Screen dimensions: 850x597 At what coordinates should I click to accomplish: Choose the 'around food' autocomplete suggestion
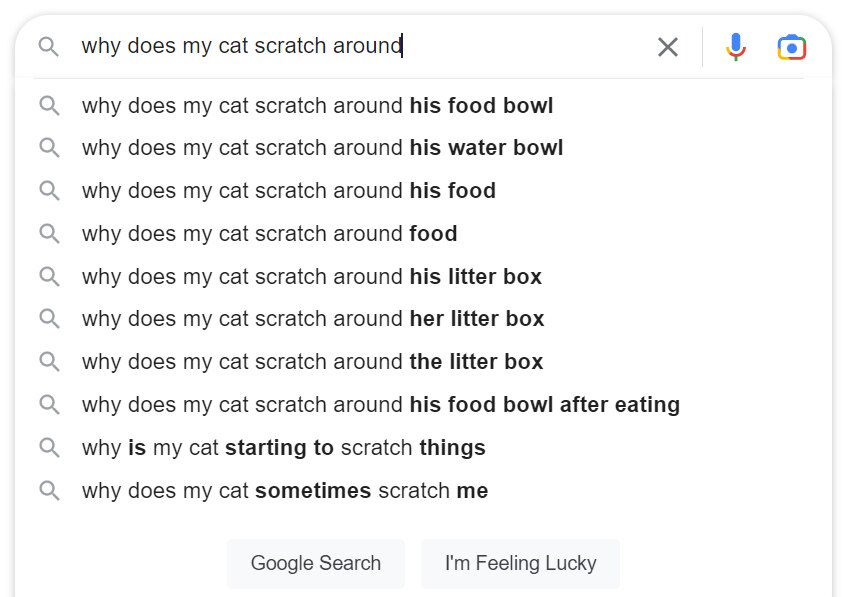270,233
